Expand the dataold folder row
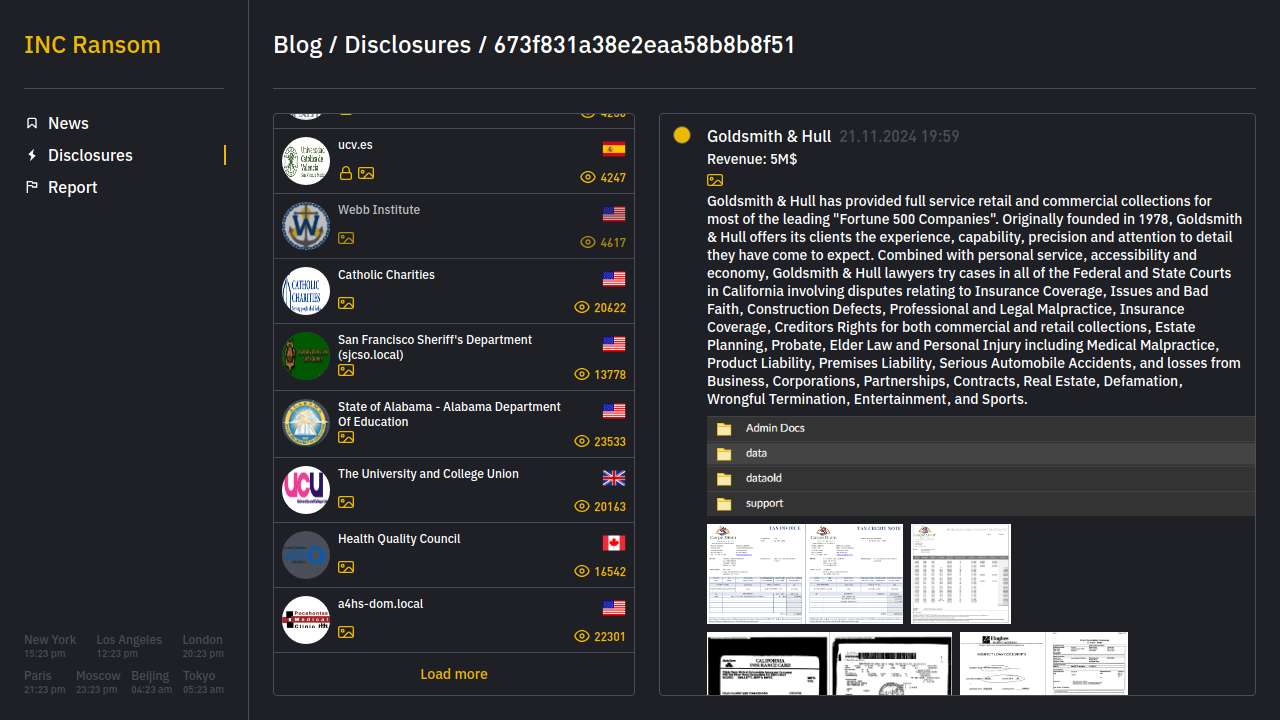 click(763, 478)
